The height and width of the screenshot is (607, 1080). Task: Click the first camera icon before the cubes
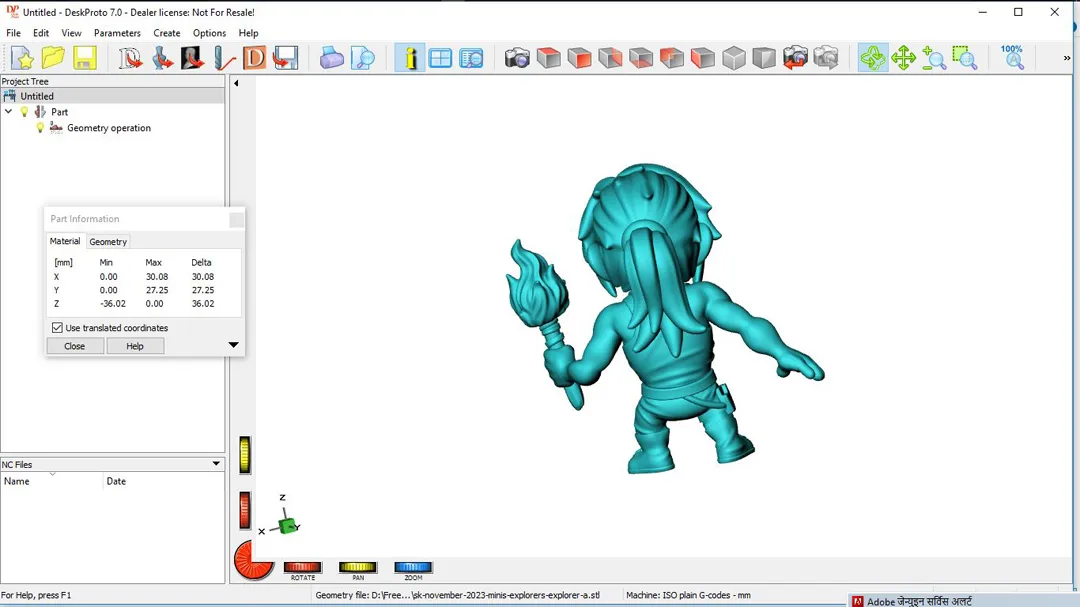coord(517,58)
